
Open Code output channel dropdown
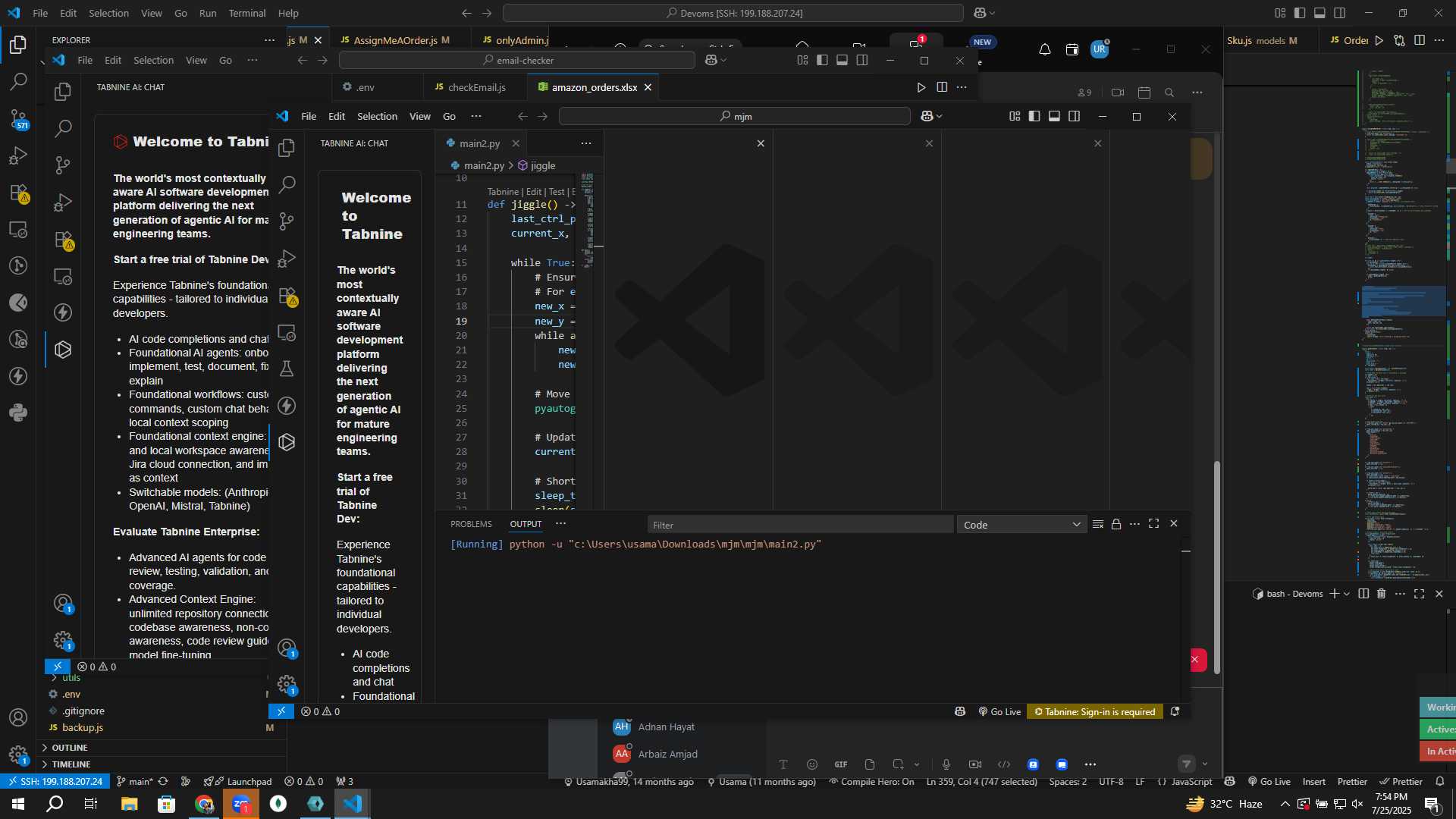1021,525
